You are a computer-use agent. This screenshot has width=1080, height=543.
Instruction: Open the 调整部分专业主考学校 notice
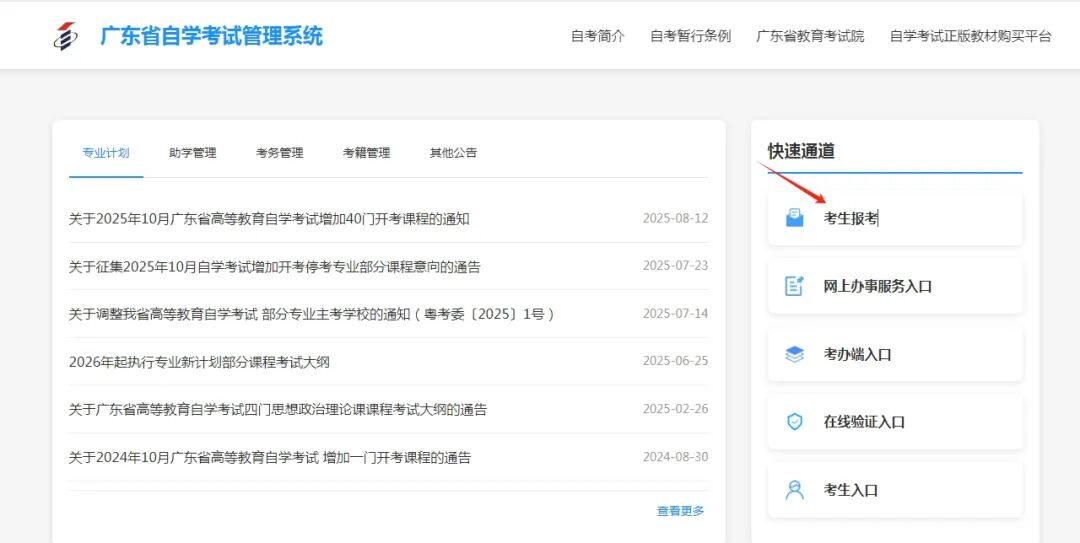(312, 314)
